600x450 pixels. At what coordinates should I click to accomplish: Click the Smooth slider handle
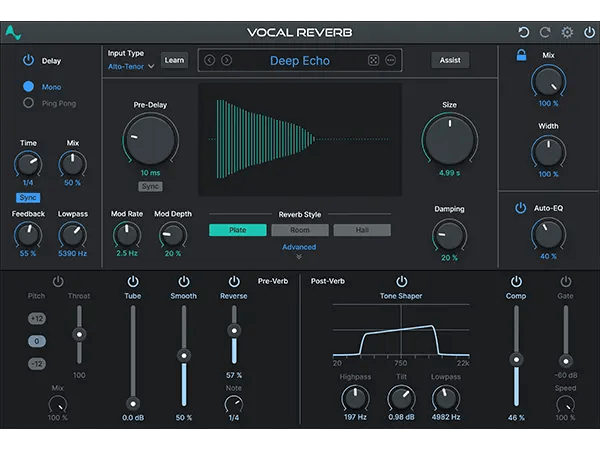point(184,355)
